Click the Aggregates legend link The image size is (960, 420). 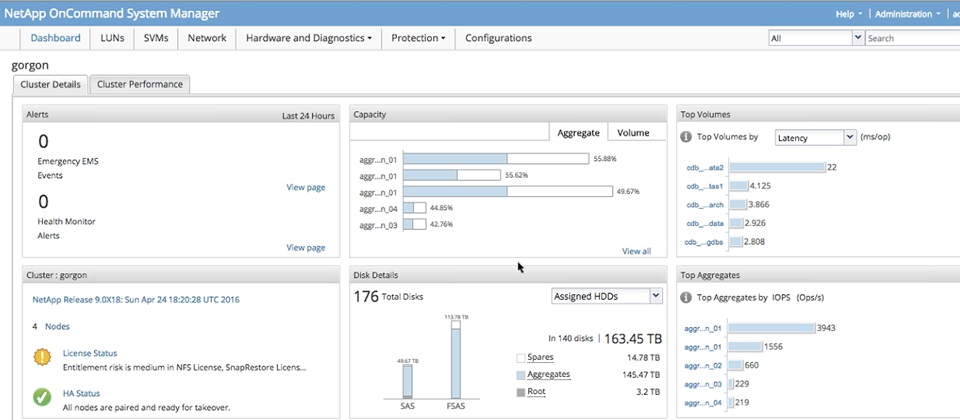[549, 375]
